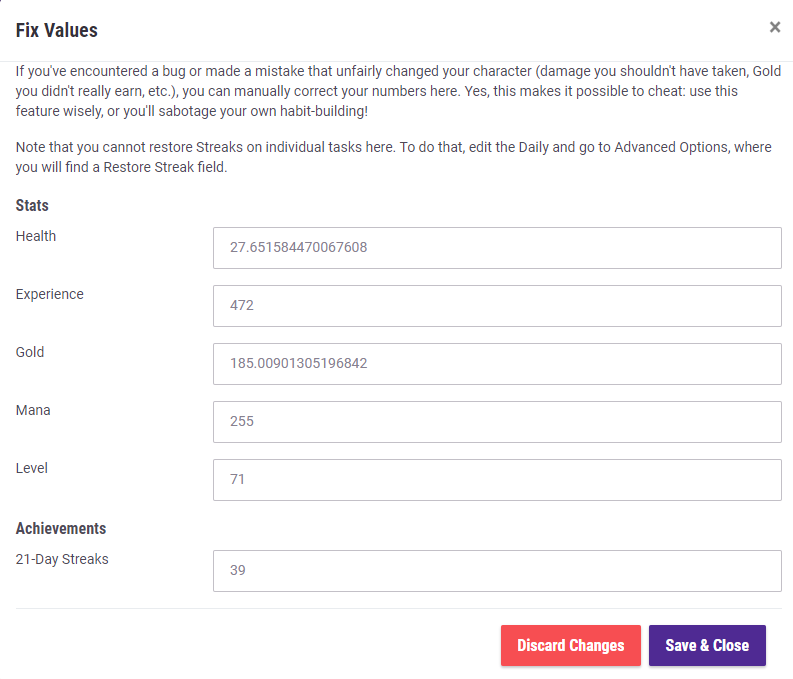Click the 21-Day Streaks label
The image size is (793, 679).
pos(62,560)
